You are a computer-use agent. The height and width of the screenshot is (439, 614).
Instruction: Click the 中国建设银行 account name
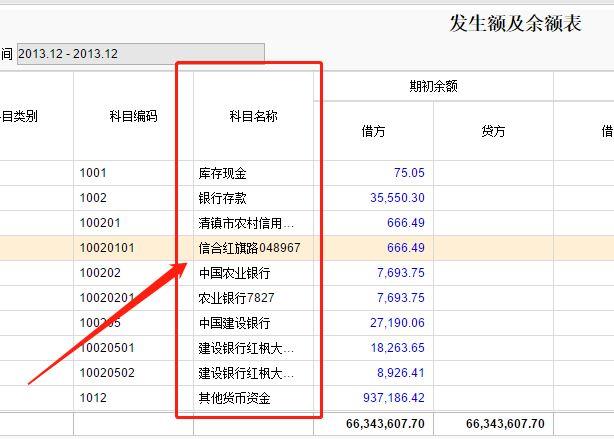235,323
